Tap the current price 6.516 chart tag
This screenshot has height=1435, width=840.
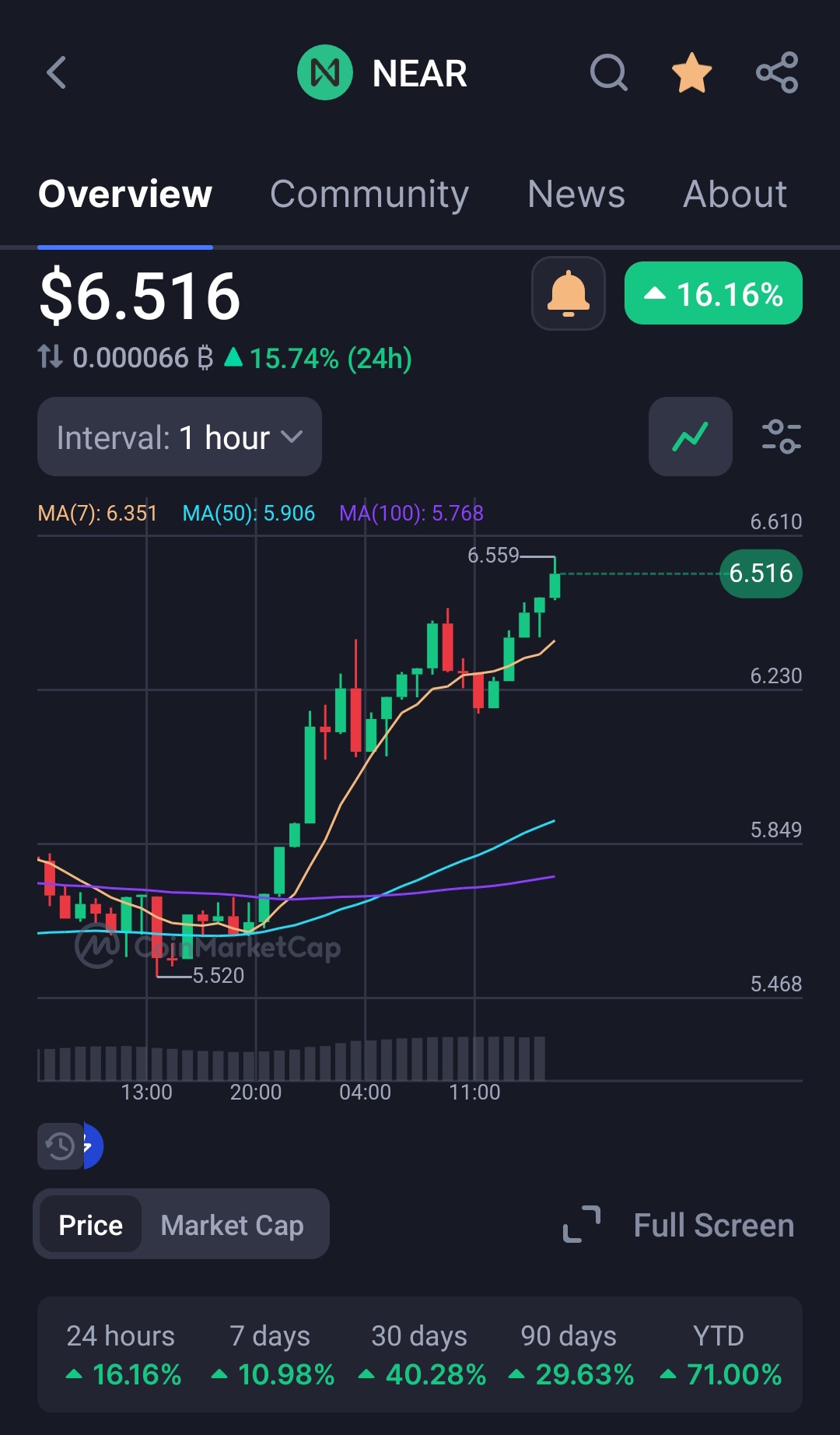coord(761,574)
